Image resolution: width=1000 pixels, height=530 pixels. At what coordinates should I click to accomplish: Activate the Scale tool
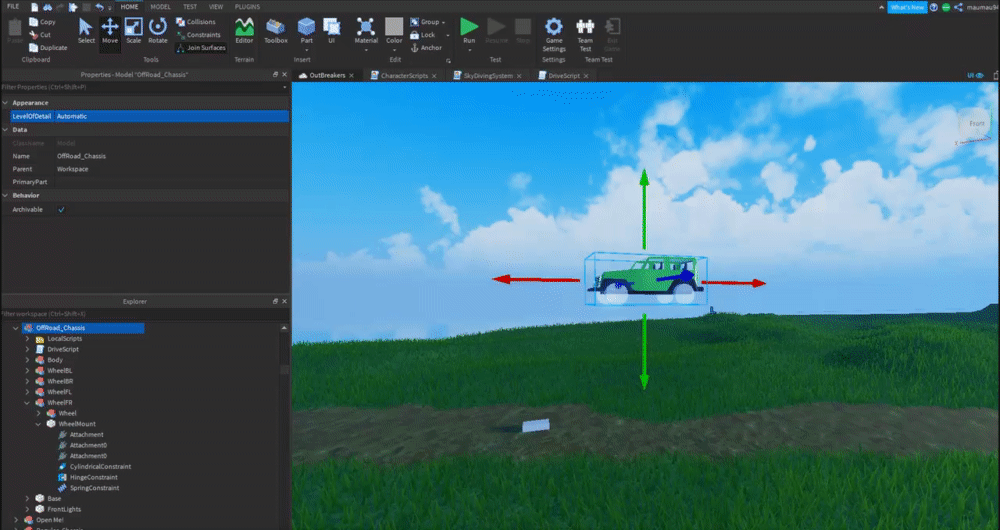[x=133, y=31]
